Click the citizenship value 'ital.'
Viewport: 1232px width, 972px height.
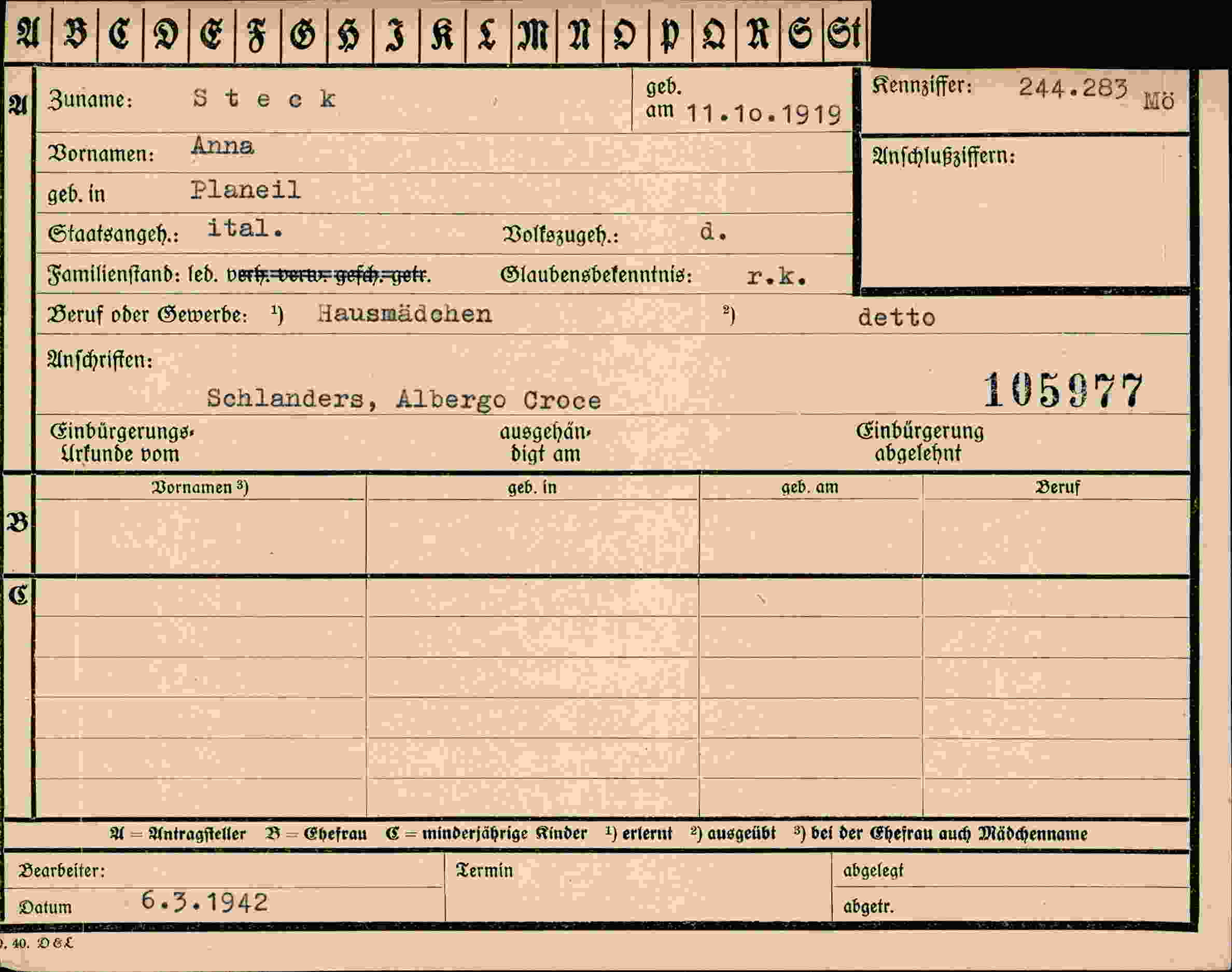tap(245, 228)
